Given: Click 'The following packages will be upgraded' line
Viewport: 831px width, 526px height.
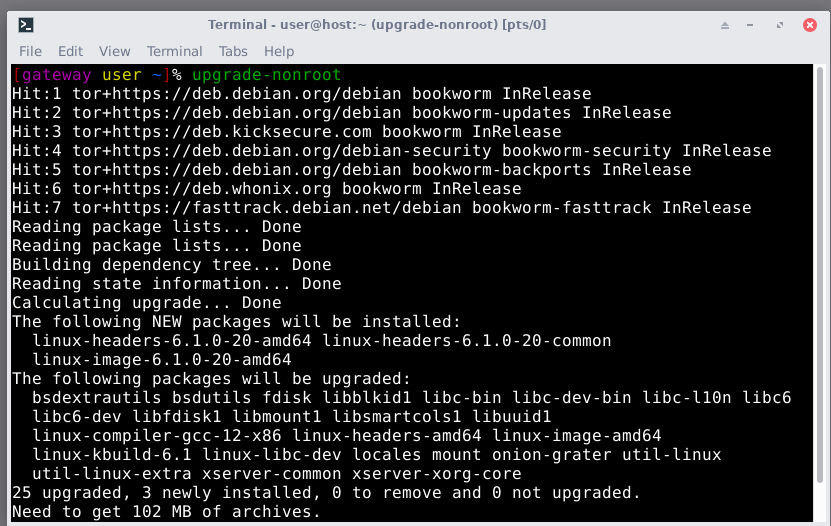Looking at the screenshot, I should point(211,379).
